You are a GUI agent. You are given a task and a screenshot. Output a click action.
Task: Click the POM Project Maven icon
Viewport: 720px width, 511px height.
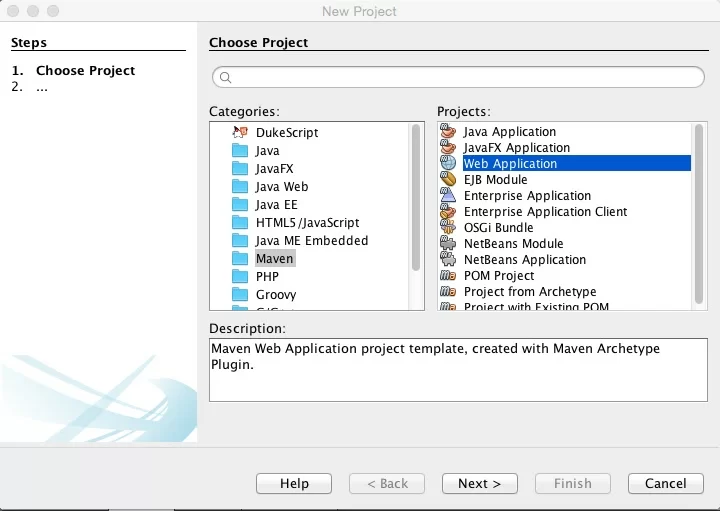(x=448, y=275)
